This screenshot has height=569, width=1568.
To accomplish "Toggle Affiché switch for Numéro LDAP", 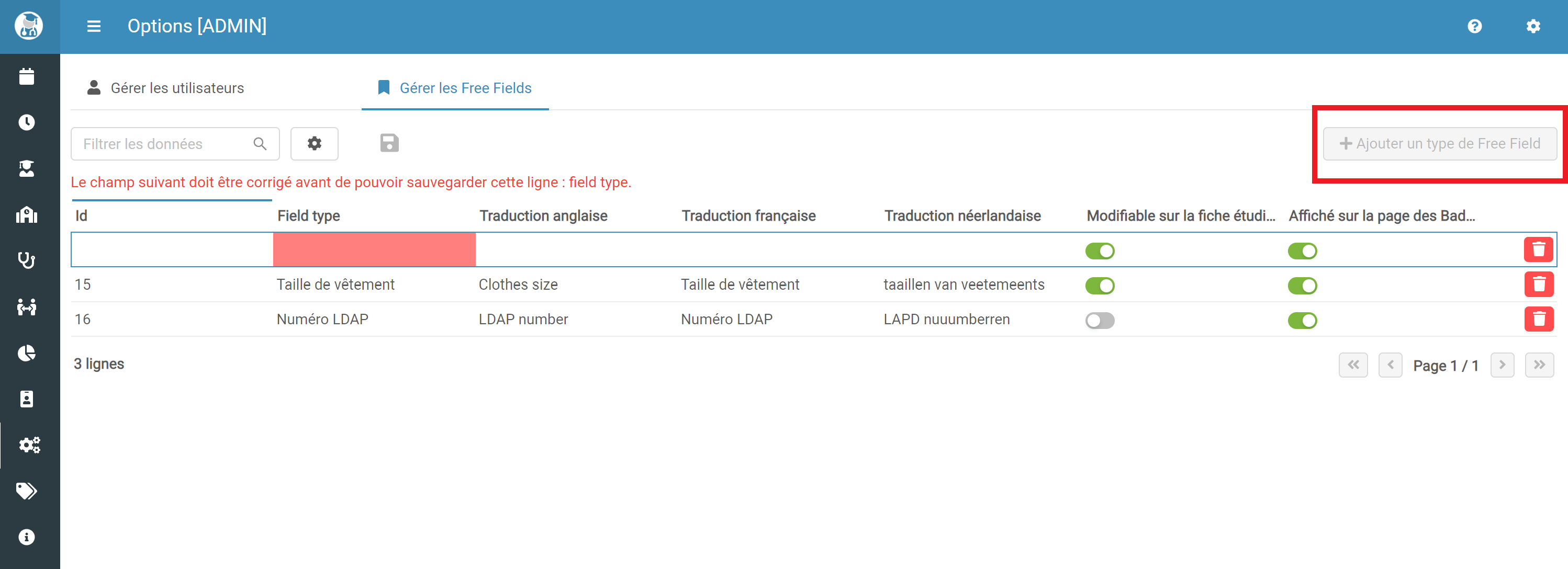I will pyautogui.click(x=1302, y=320).
